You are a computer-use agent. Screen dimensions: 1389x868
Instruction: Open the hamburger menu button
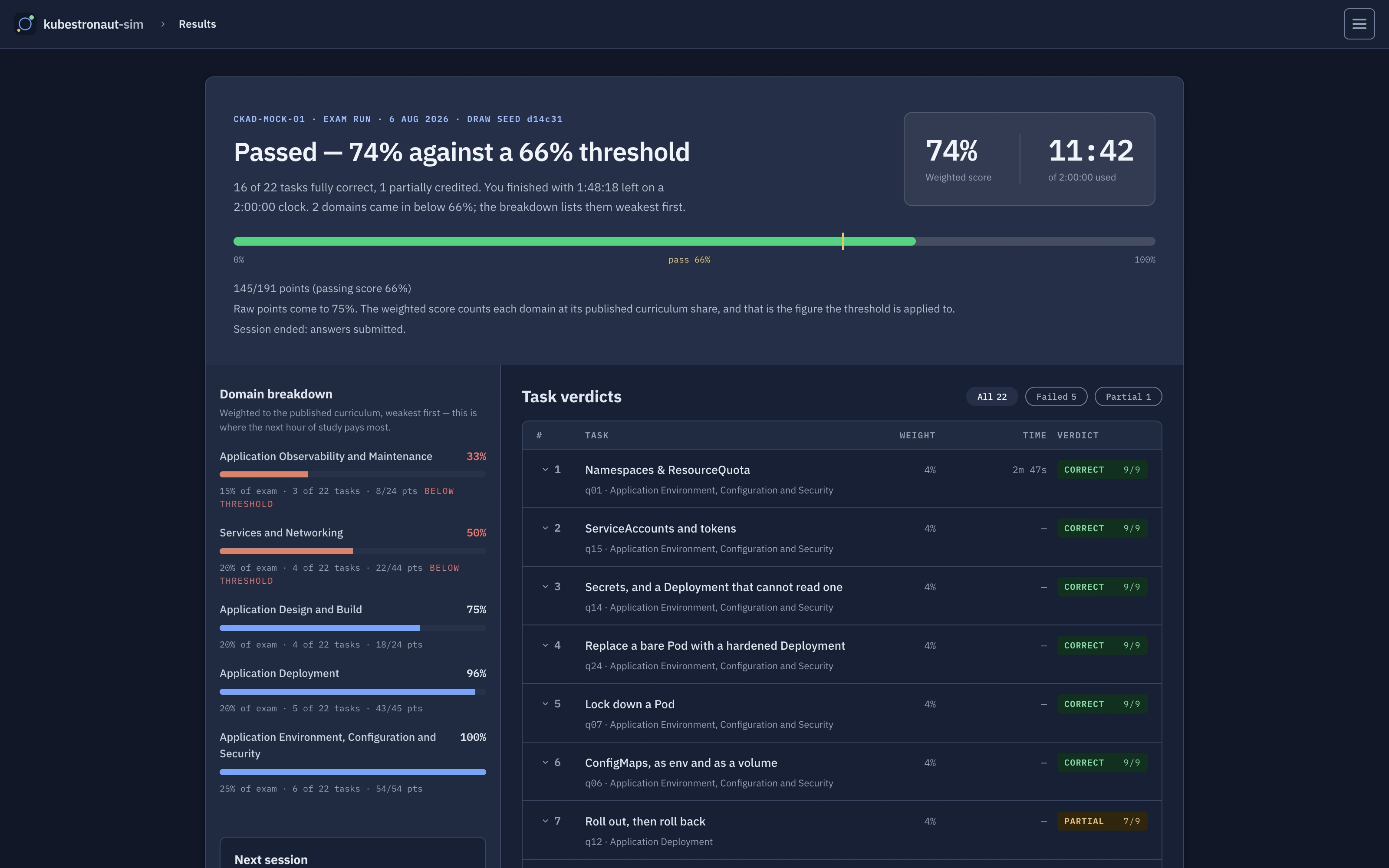(x=1359, y=24)
